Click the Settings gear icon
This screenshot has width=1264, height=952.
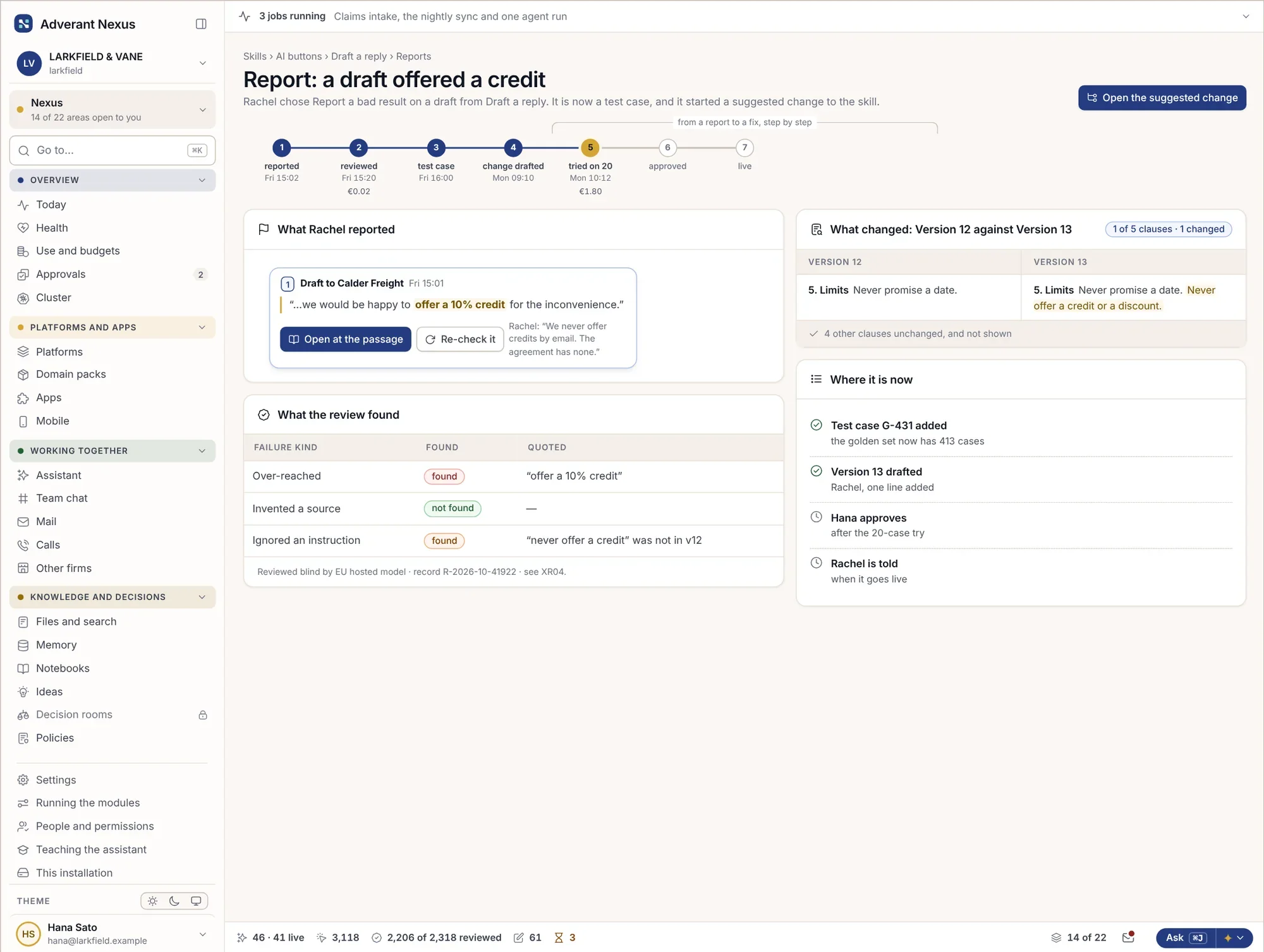[23, 780]
